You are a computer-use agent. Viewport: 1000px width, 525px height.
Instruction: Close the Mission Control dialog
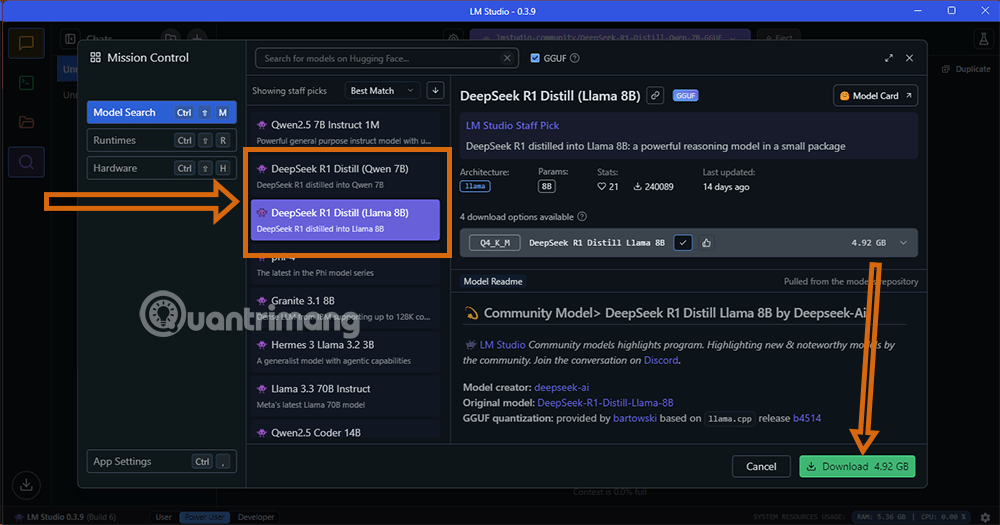click(x=909, y=58)
